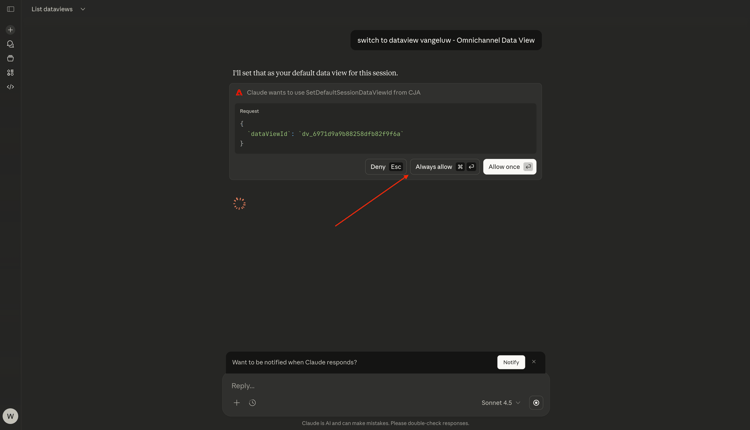Open the Projects icon in sidebar
Screen dimensions: 750x430
11,58
